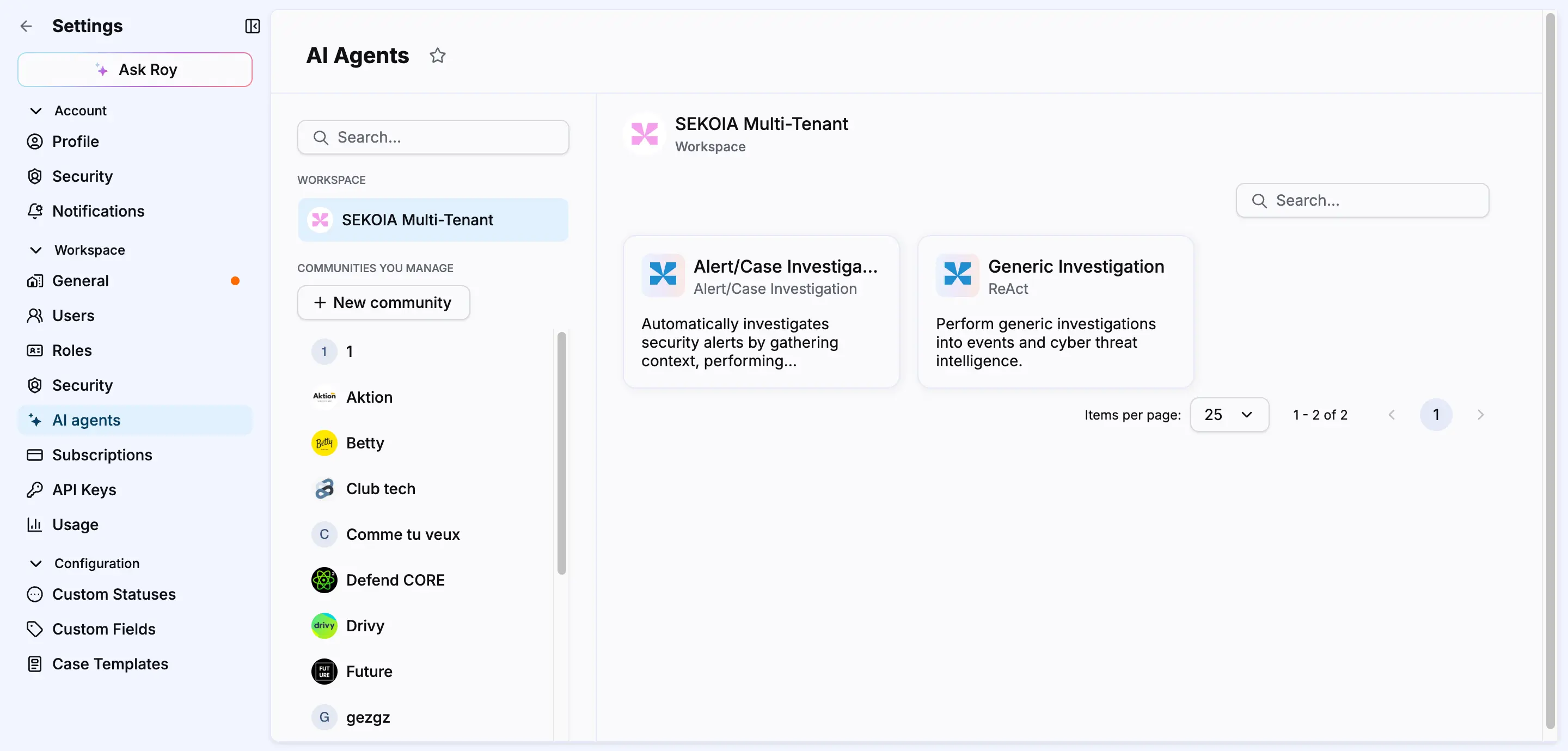This screenshot has width=1568, height=751.
Task: Collapse the settings sidebar panel
Action: [252, 26]
